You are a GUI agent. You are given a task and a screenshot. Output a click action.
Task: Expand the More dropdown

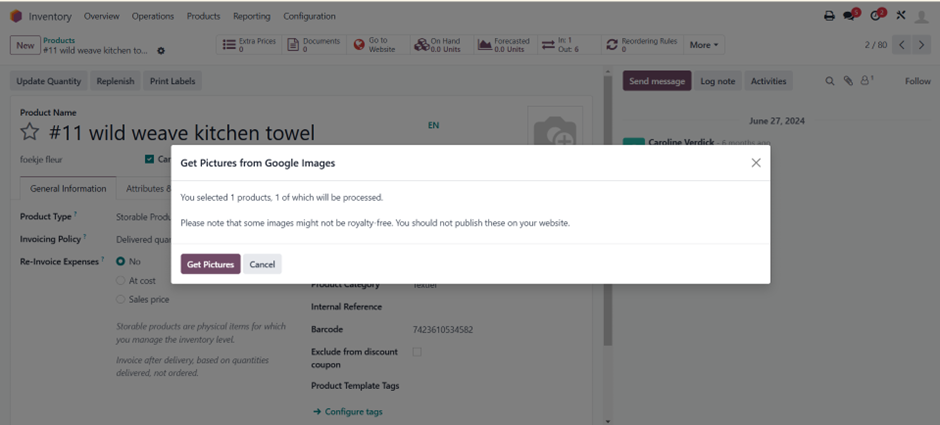[704, 45]
